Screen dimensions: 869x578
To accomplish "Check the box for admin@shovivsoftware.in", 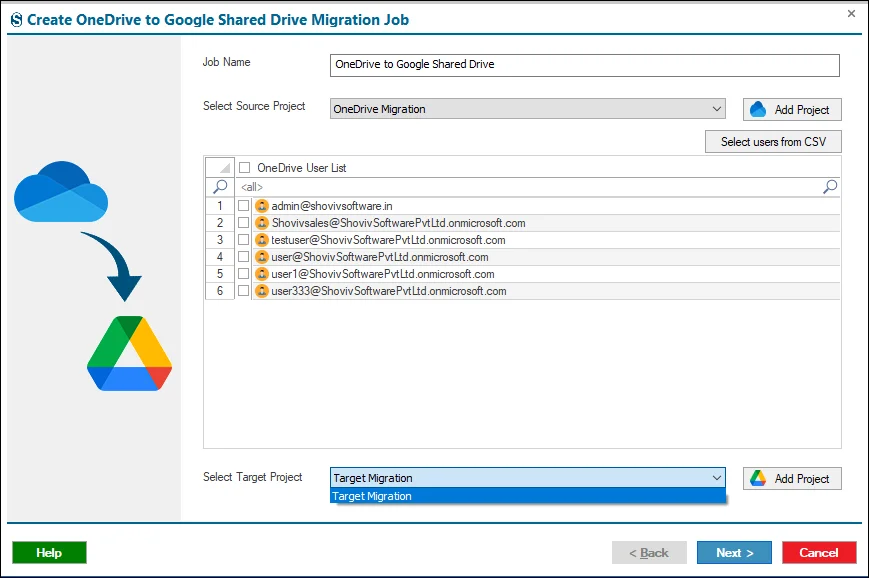I will click(x=243, y=206).
